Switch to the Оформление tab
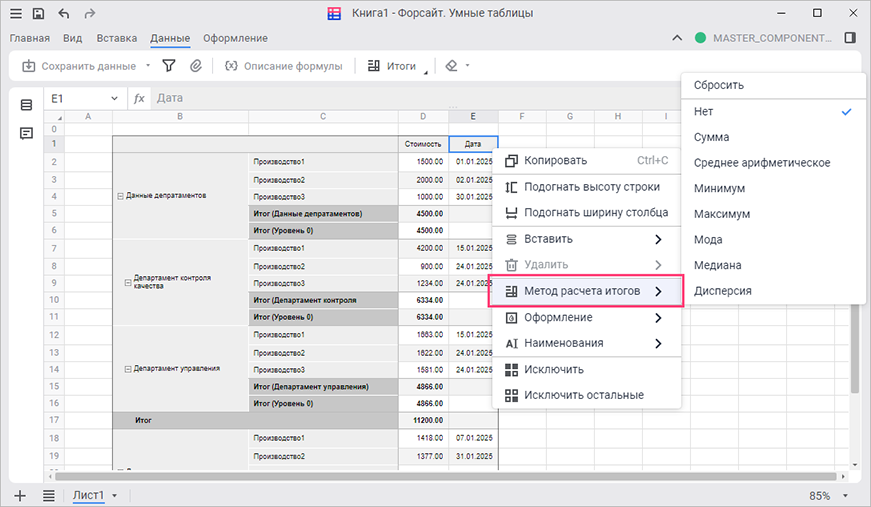Screen dimensions: 871x507 point(235,38)
